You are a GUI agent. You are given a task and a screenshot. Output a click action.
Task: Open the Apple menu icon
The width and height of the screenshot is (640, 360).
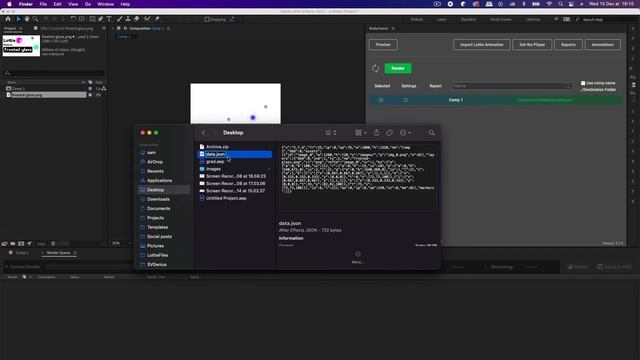pyautogui.click(x=9, y=4)
